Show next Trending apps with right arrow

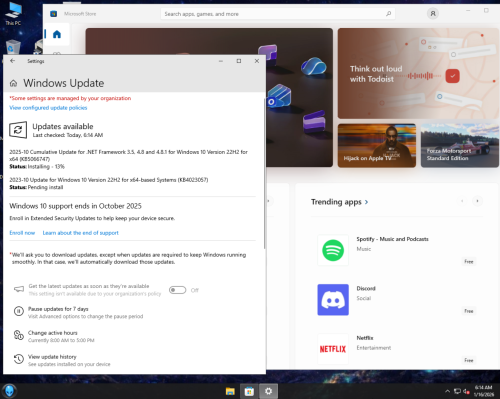click(x=477, y=201)
